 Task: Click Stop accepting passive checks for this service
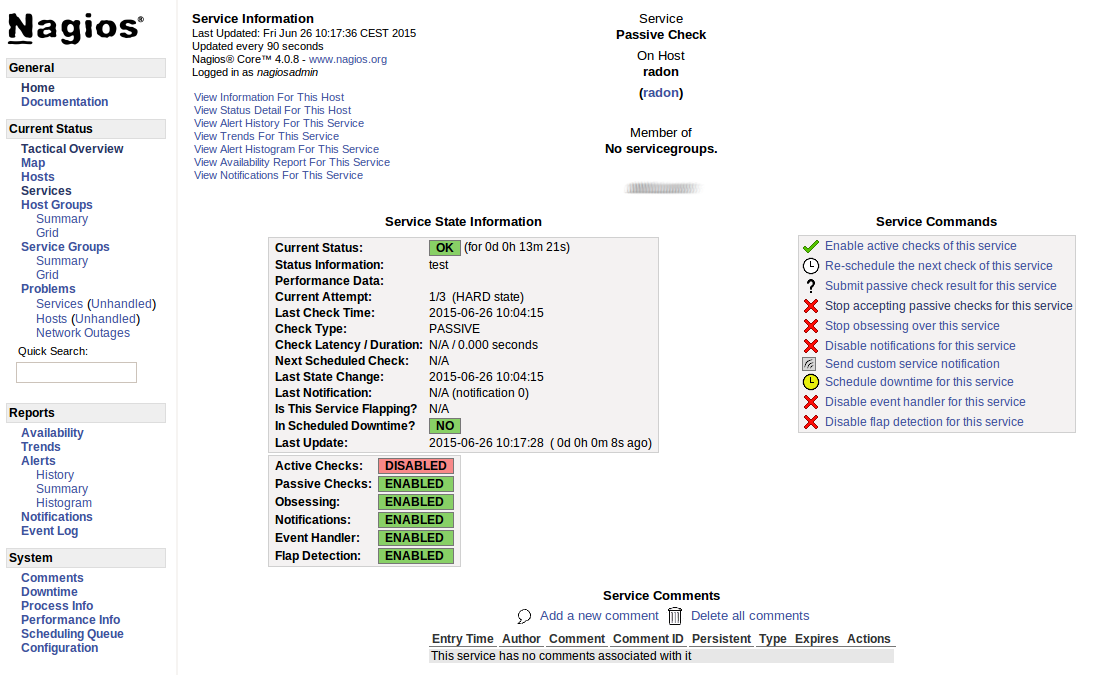coord(948,306)
